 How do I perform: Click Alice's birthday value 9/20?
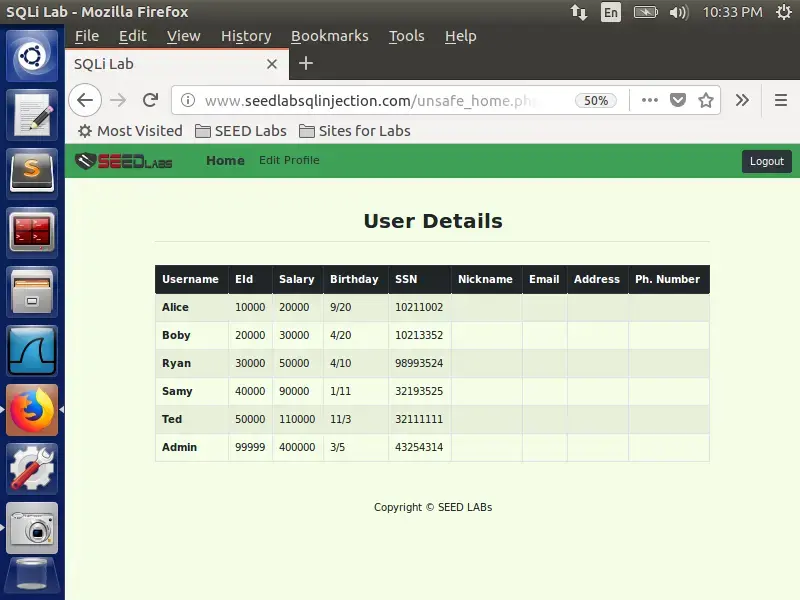click(x=340, y=307)
